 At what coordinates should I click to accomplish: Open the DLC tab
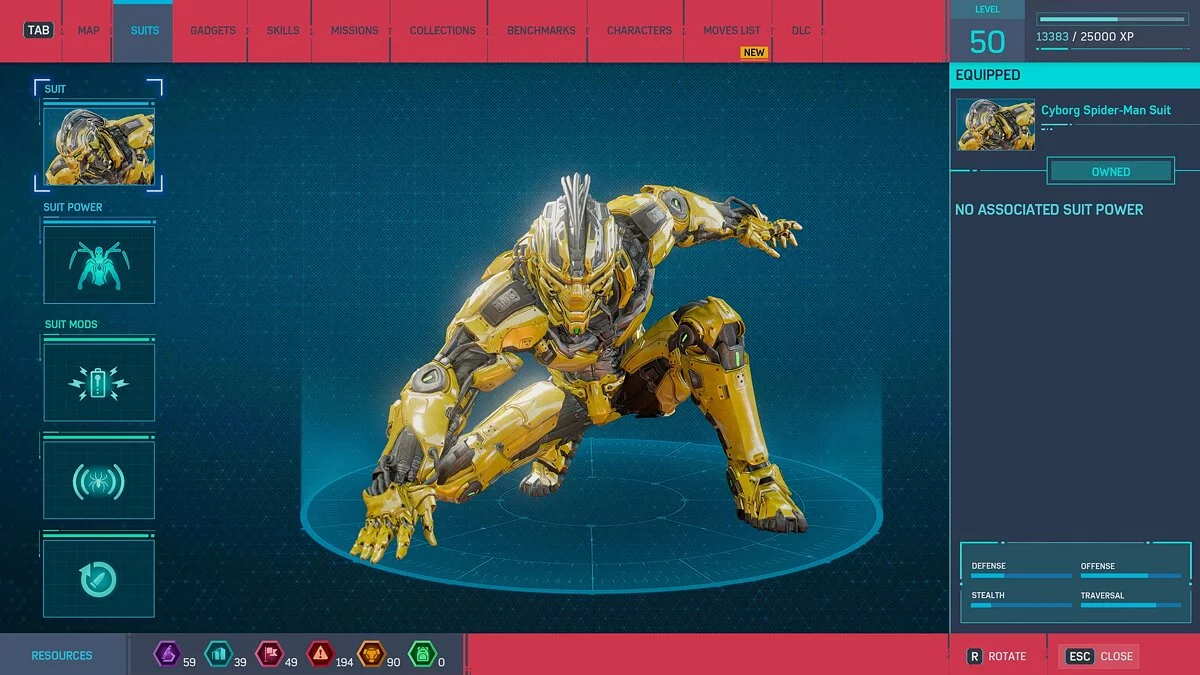(x=801, y=31)
